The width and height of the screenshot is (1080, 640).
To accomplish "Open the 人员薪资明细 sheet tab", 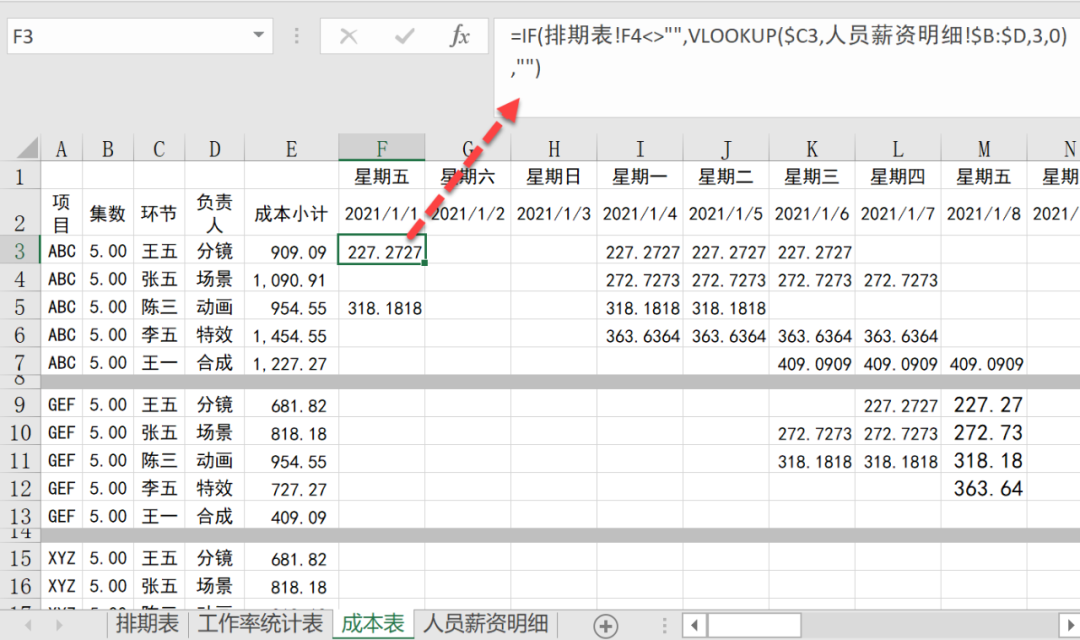I will 486,623.
